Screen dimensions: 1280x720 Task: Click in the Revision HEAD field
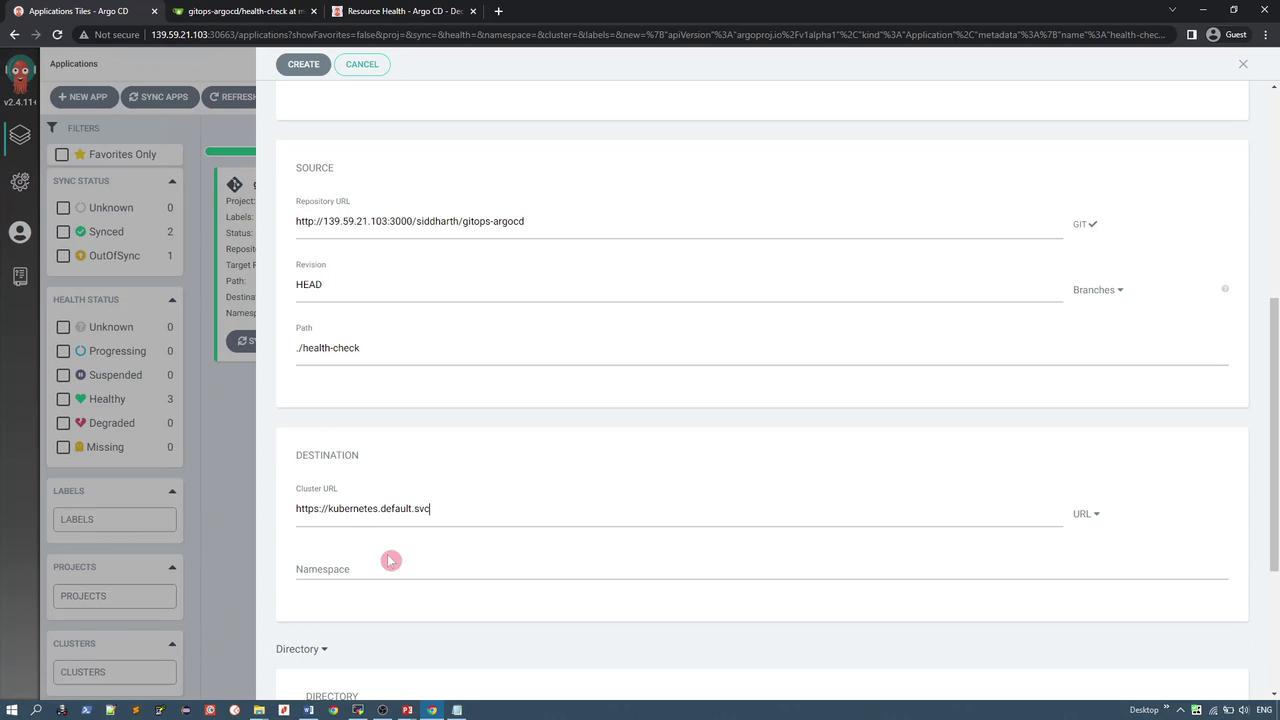click(679, 285)
